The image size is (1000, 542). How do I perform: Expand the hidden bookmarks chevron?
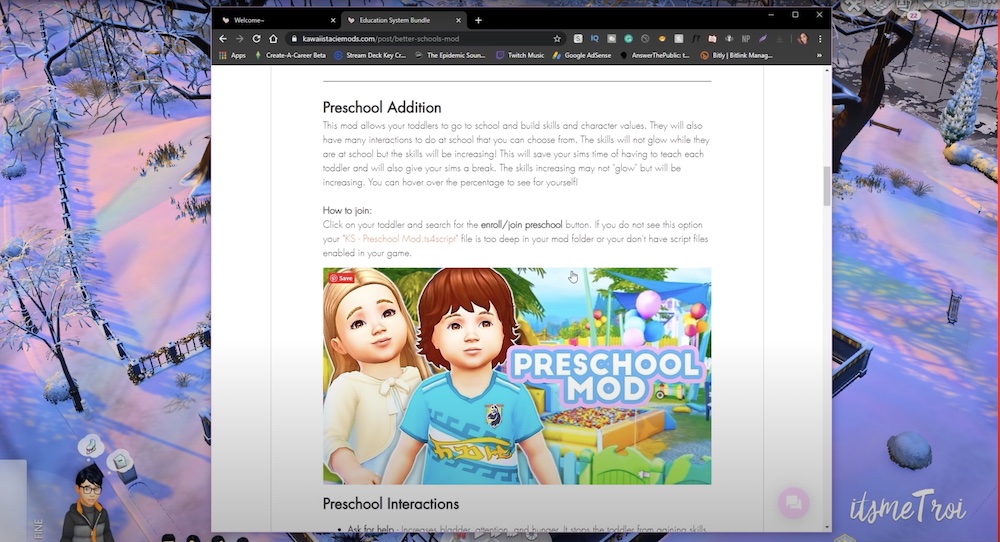tap(819, 55)
